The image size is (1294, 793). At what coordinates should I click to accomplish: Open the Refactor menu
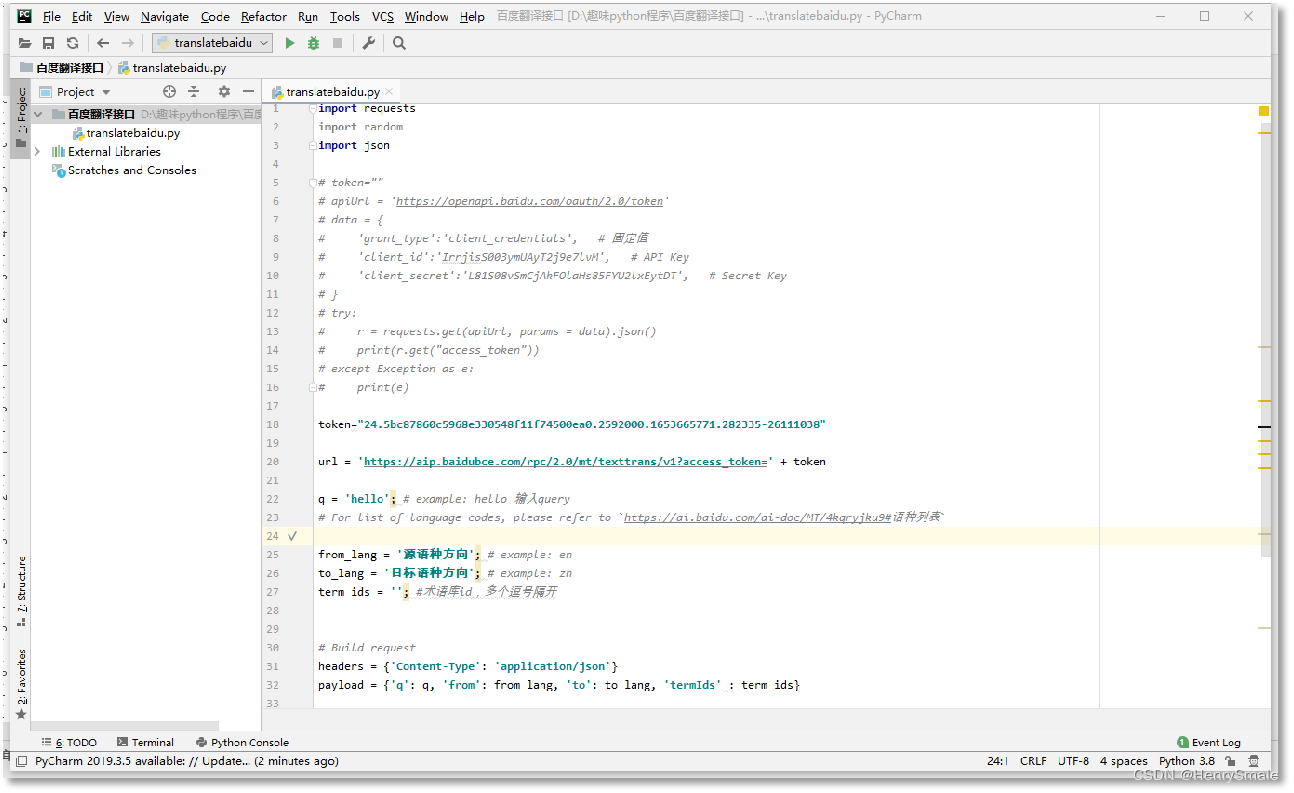[x=264, y=17]
